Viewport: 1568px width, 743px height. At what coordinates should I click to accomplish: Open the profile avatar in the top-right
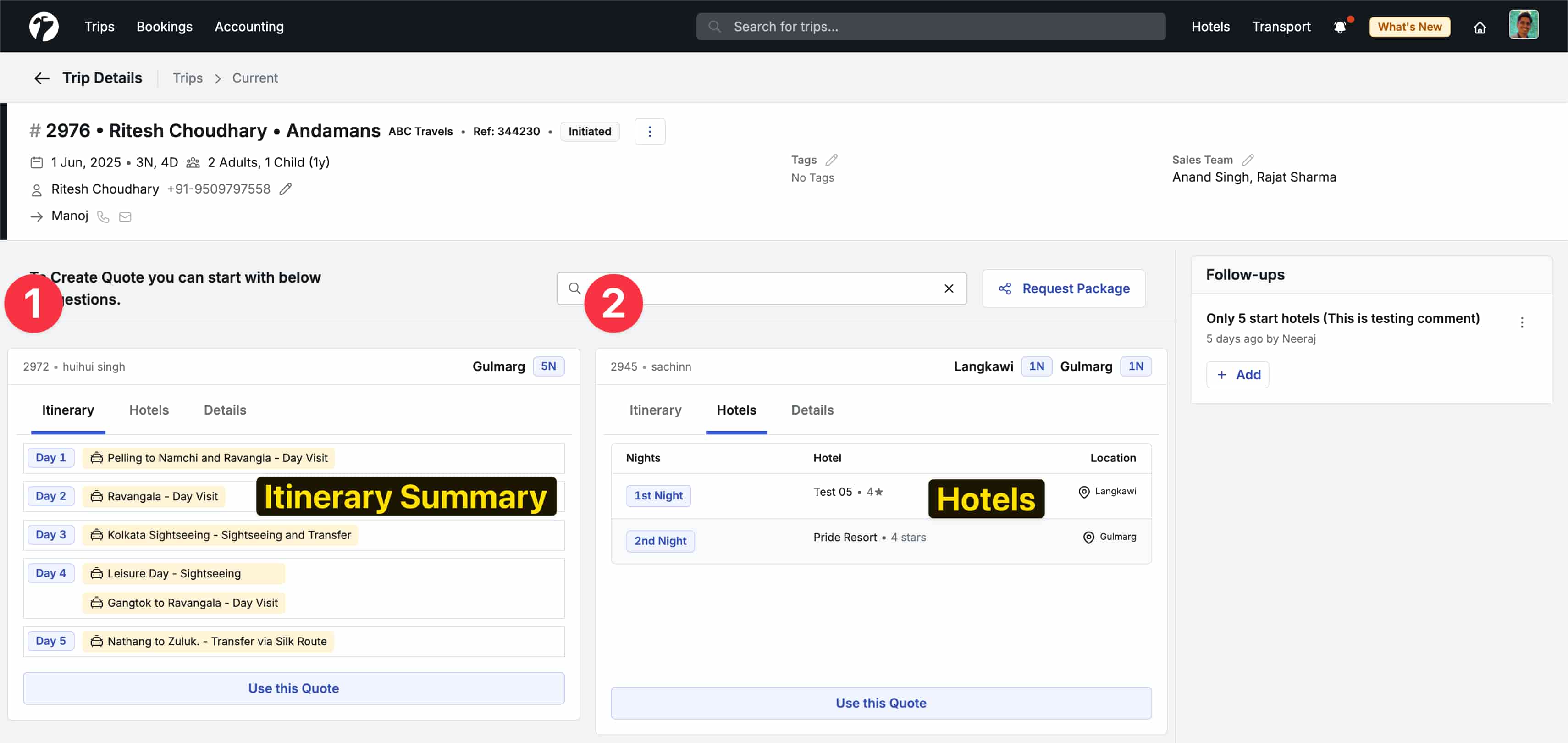point(1524,24)
